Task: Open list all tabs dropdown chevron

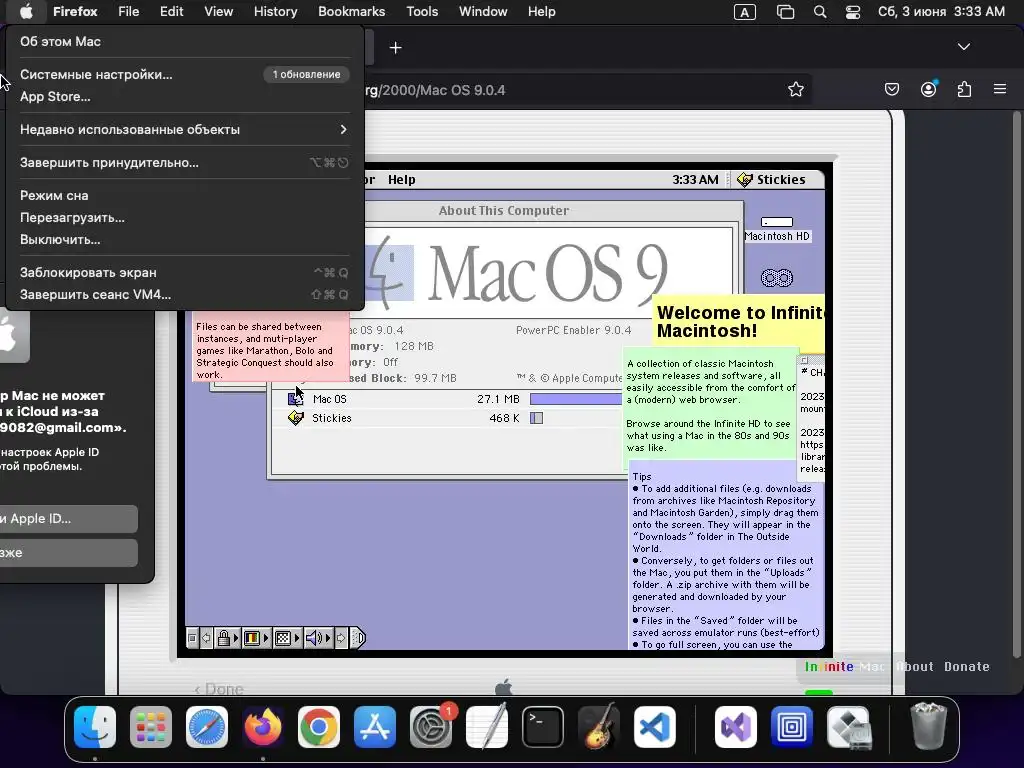Action: click(964, 47)
